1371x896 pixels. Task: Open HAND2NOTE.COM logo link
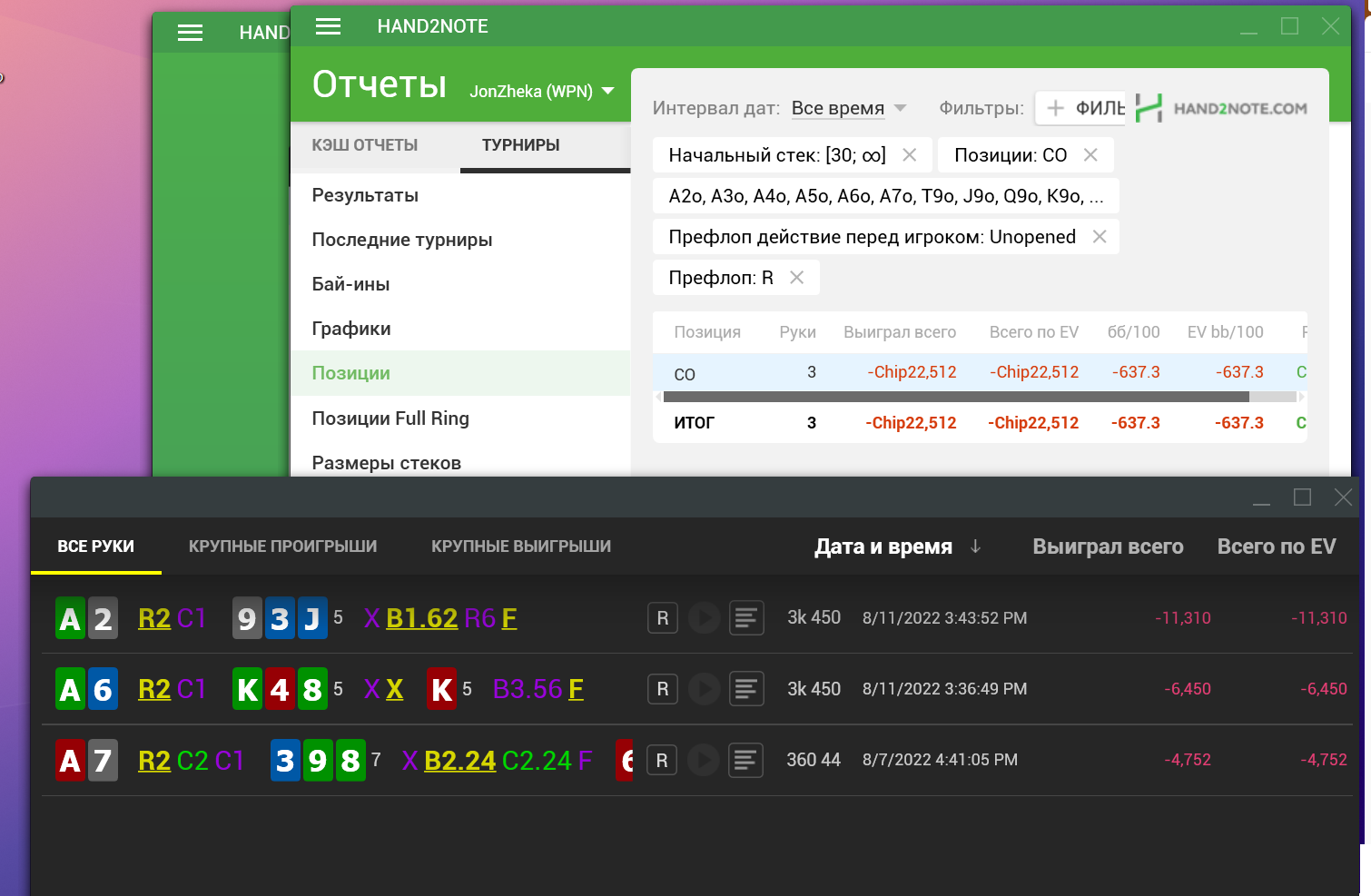[1221, 108]
